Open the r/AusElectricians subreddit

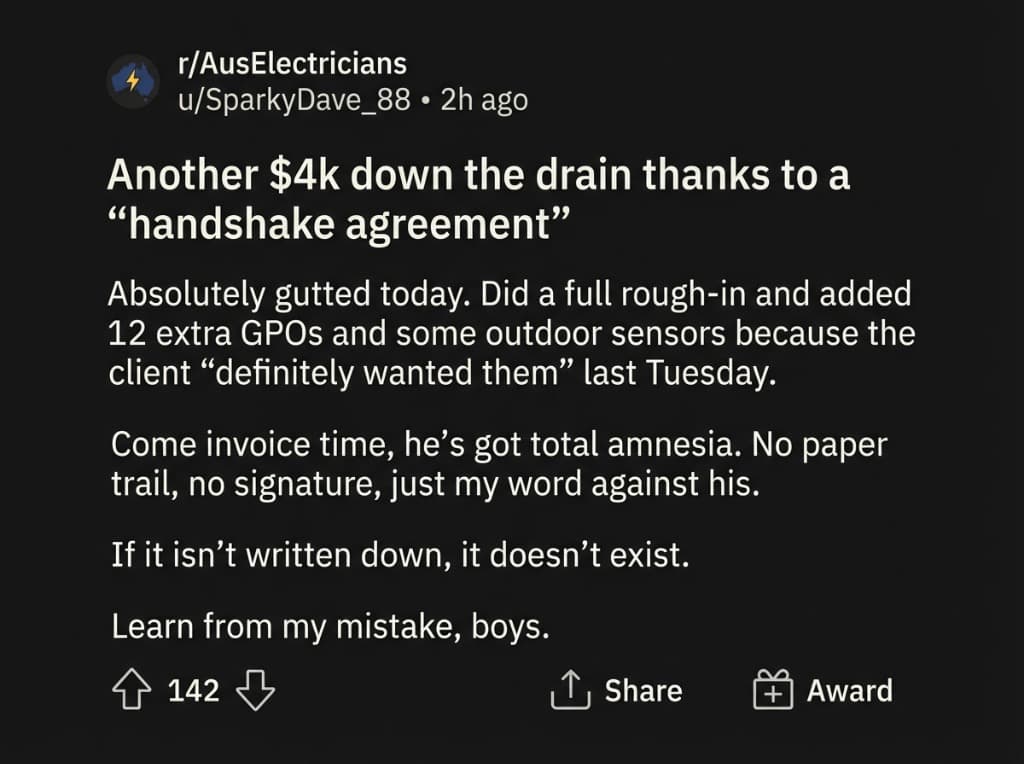(291, 63)
